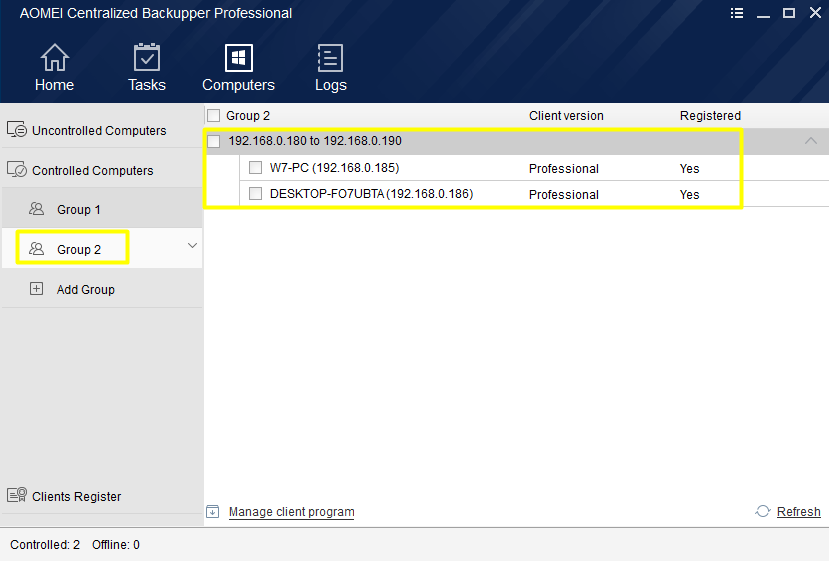Click the Clients Register certificate icon

16,495
